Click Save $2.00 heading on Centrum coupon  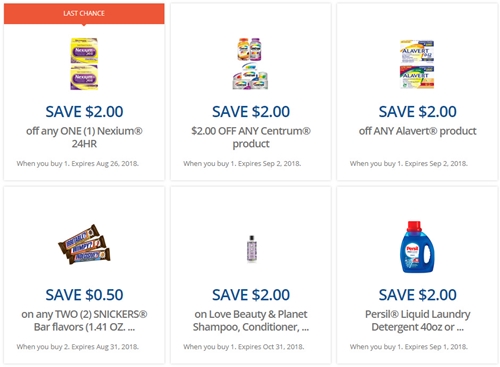pos(251,112)
